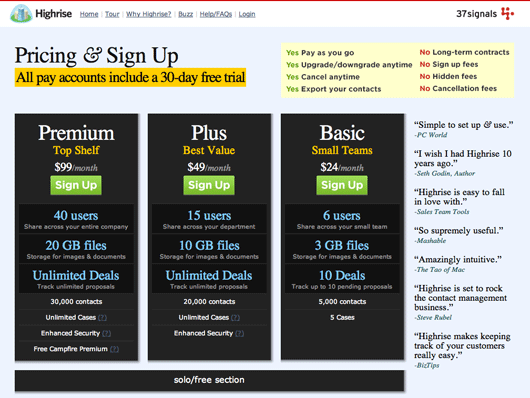The image size is (530, 398).
Task: Go to the Home nav link
Action: [89, 14]
